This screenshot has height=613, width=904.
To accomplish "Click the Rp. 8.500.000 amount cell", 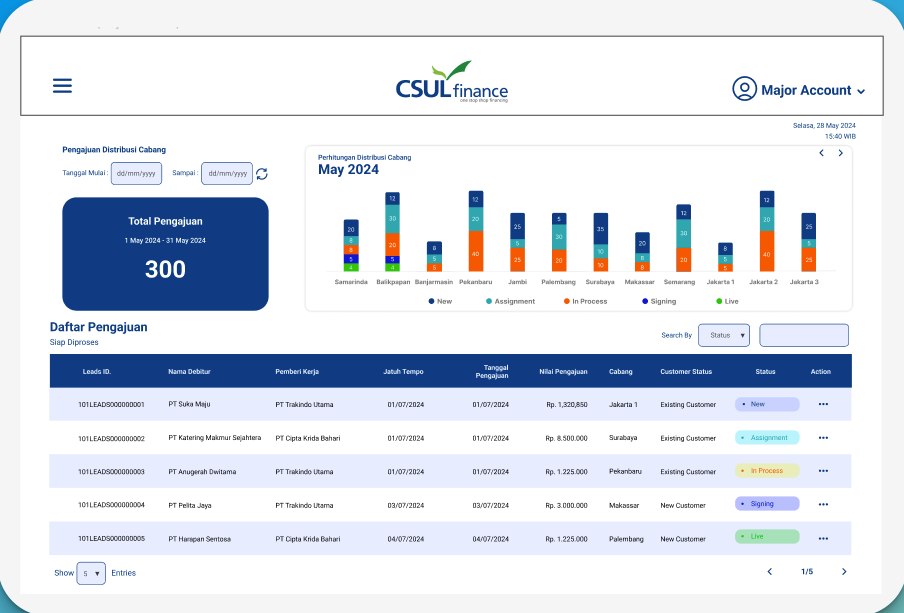I will click(x=566, y=438).
